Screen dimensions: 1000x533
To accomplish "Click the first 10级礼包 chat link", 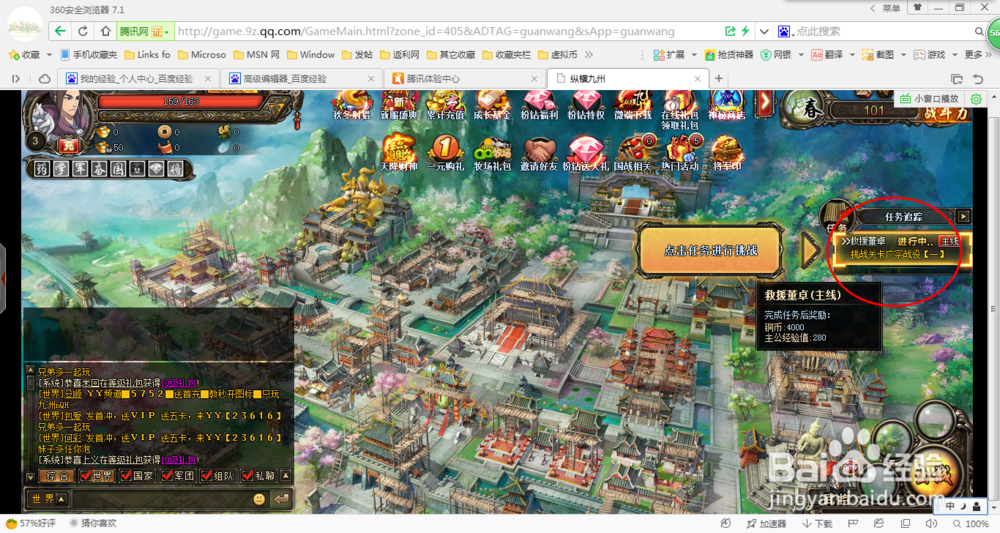I will (x=178, y=383).
